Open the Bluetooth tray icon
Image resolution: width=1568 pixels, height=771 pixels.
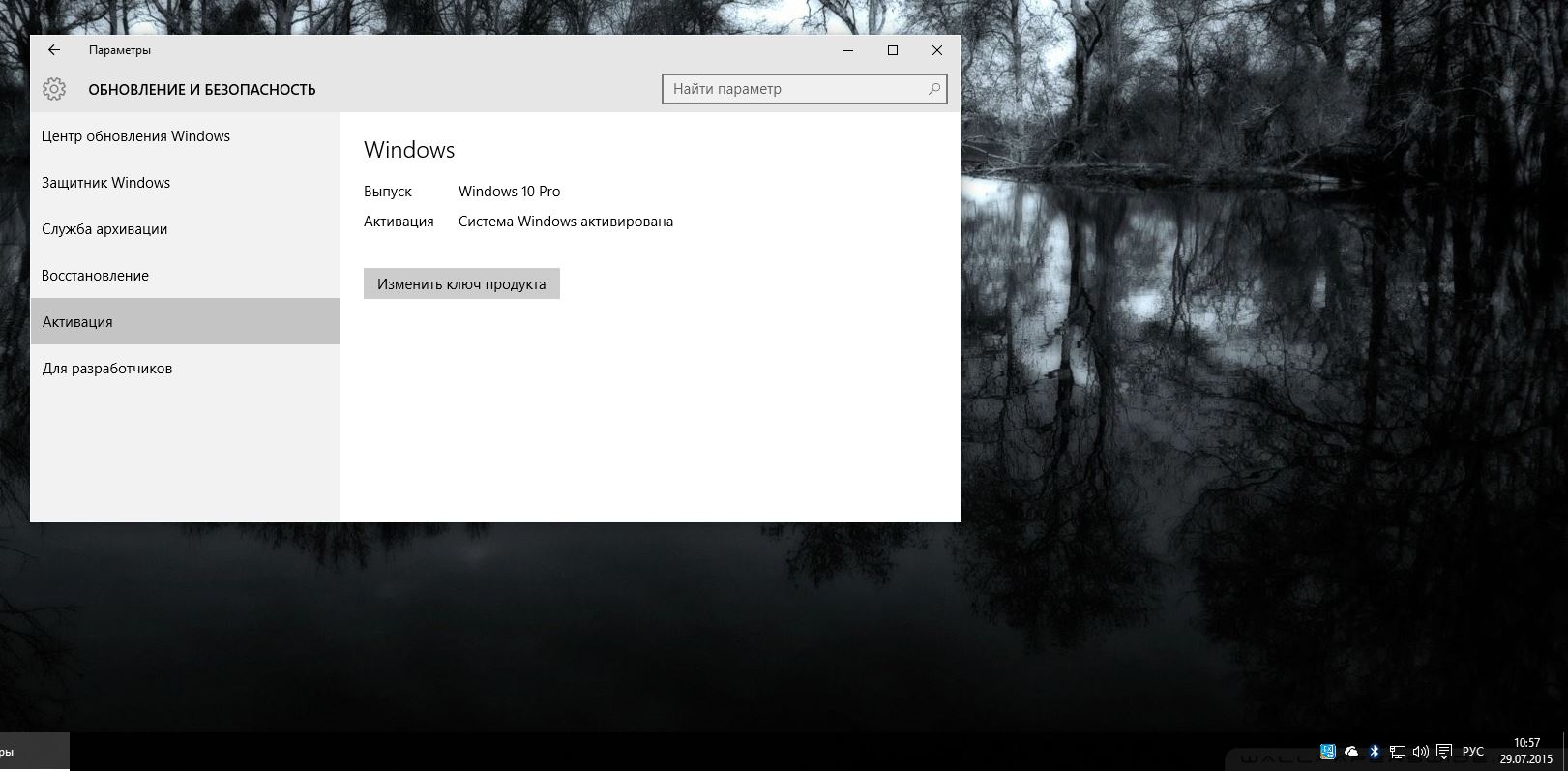click(x=1375, y=752)
